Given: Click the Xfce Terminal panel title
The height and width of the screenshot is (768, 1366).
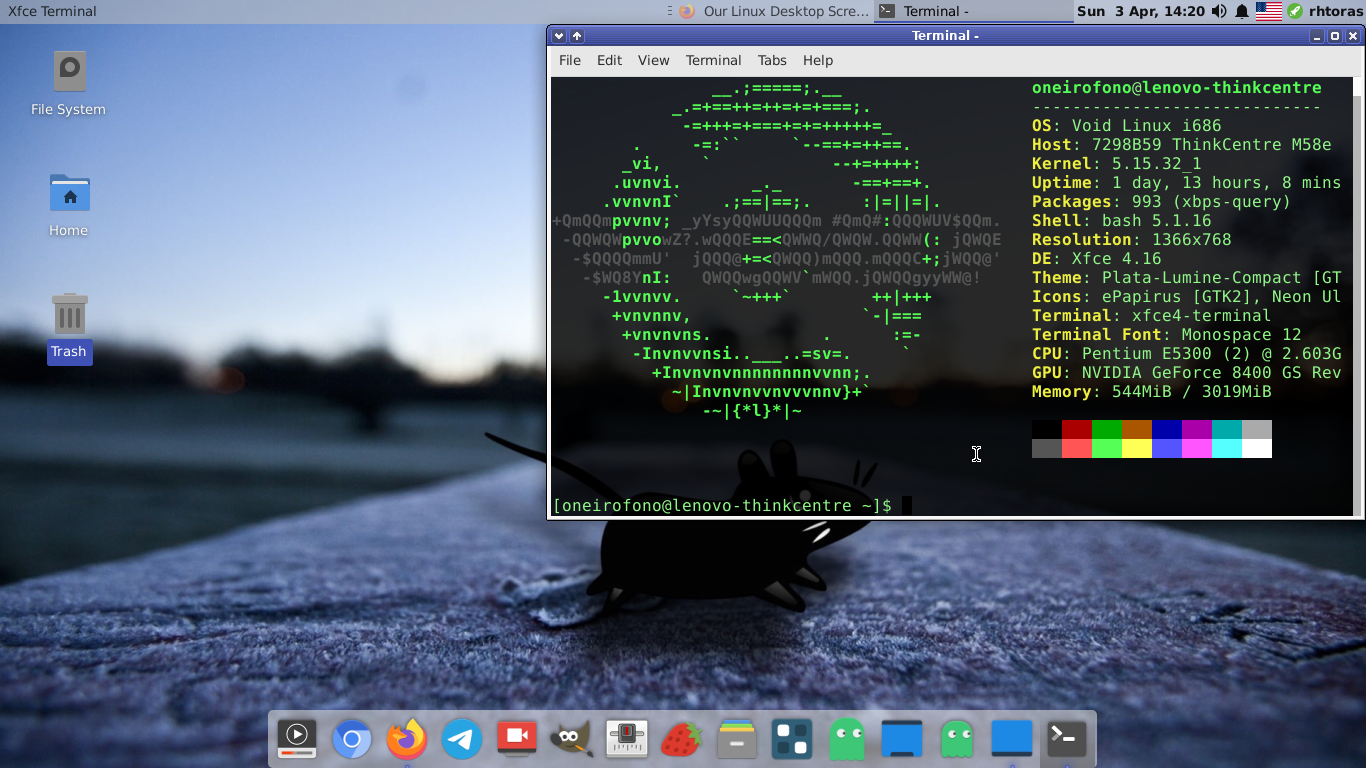Looking at the screenshot, I should [x=52, y=11].
